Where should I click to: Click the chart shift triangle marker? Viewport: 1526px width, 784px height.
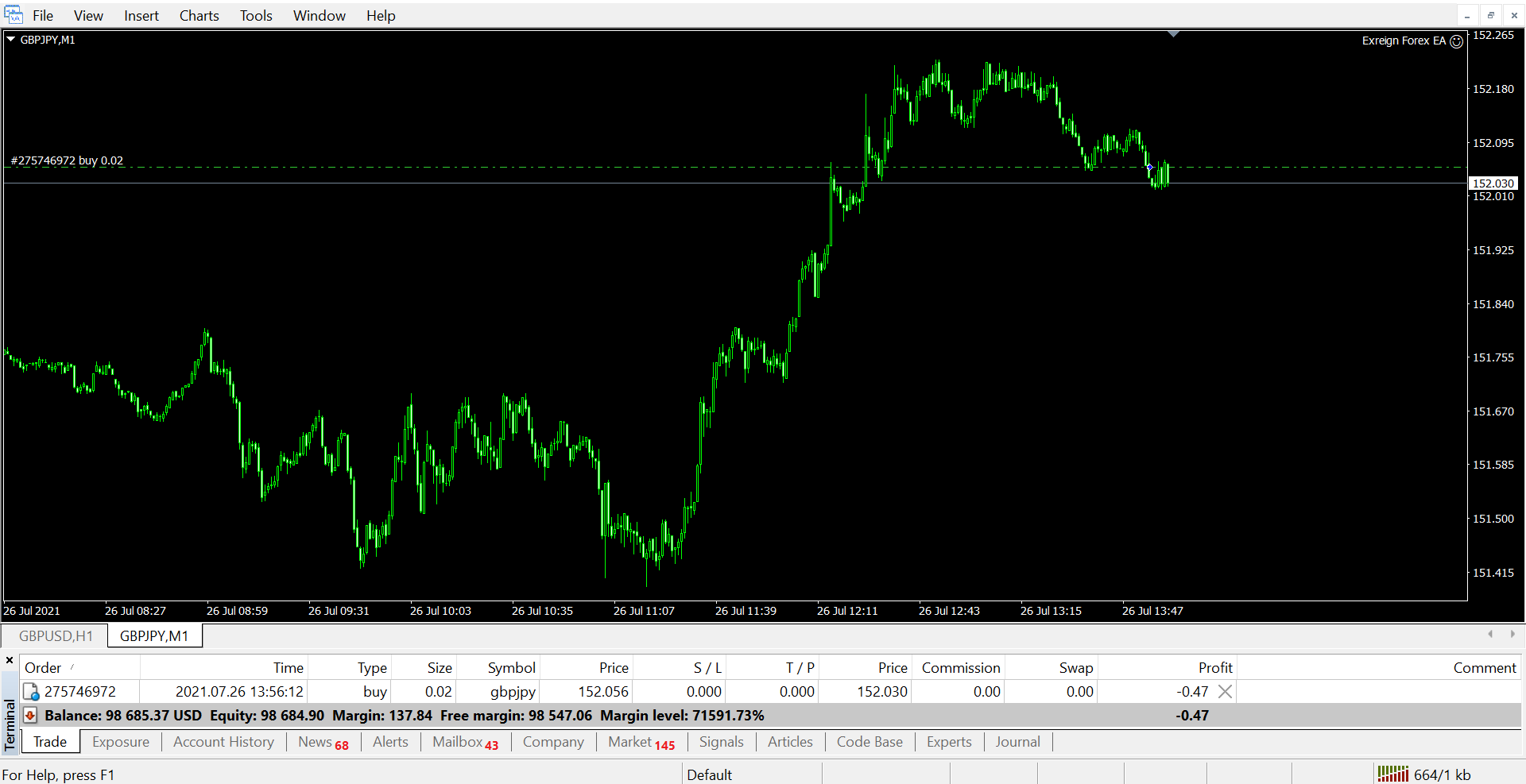[1173, 34]
